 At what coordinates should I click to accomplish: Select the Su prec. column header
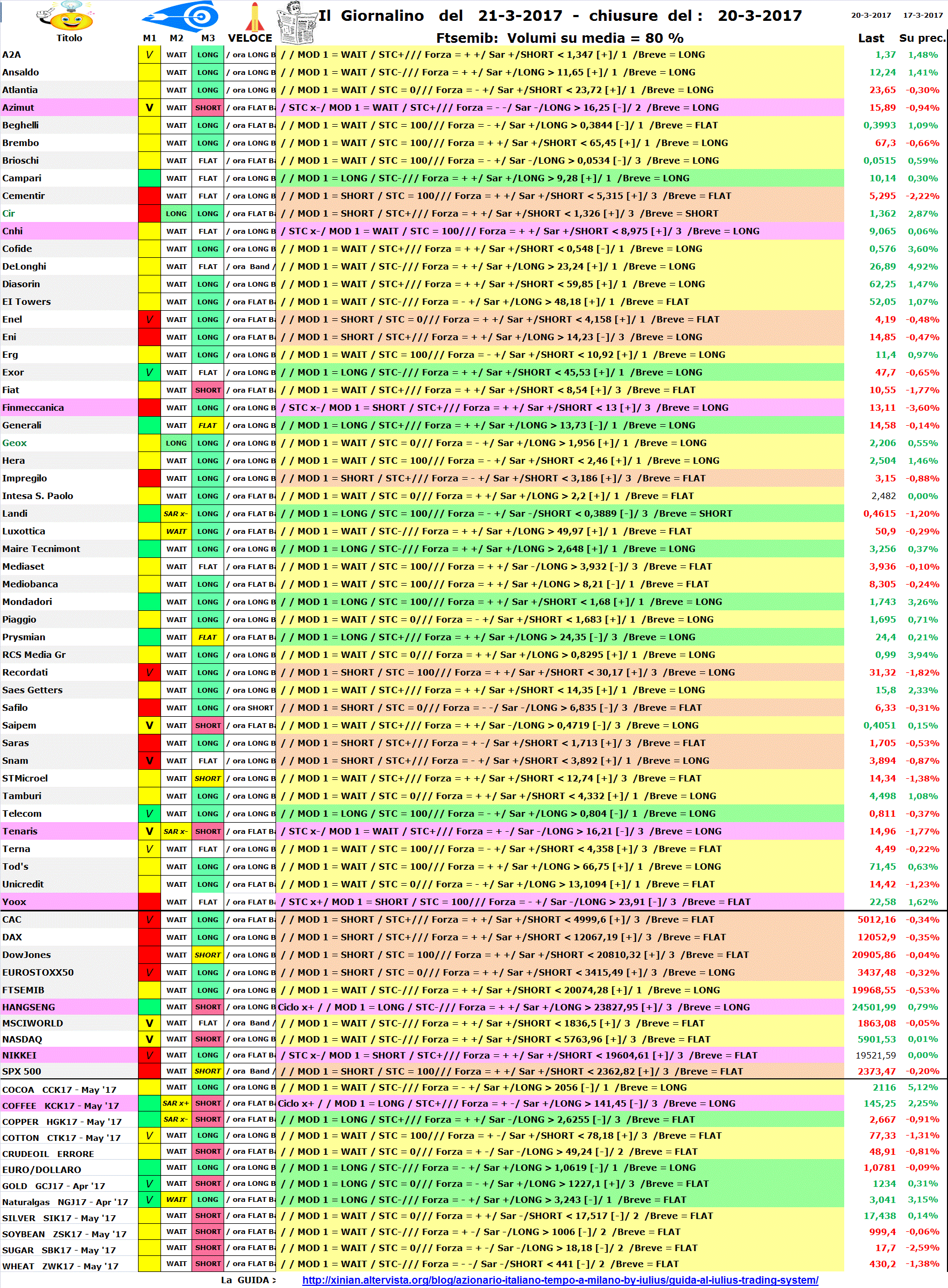tap(922, 38)
